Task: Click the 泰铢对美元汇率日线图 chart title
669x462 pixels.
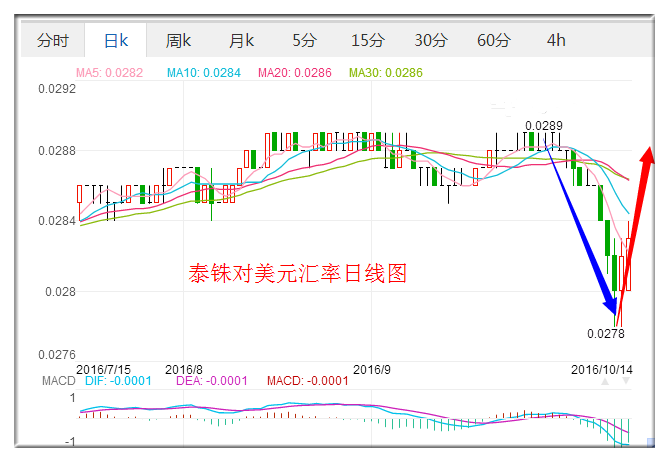Action: [x=297, y=273]
